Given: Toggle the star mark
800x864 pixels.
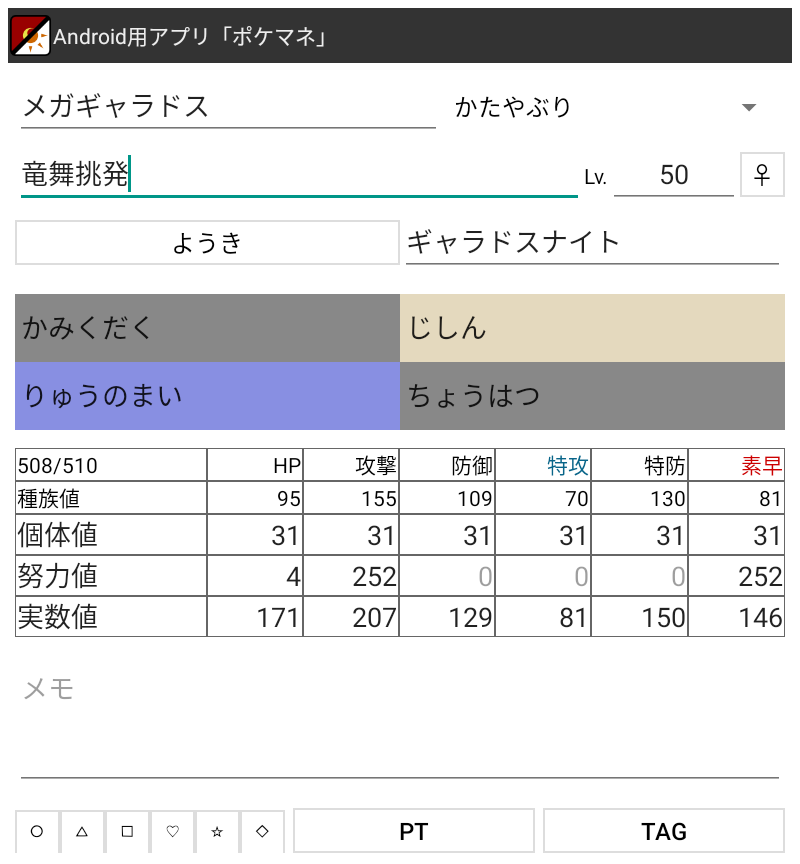Looking at the screenshot, I should pos(217,831).
